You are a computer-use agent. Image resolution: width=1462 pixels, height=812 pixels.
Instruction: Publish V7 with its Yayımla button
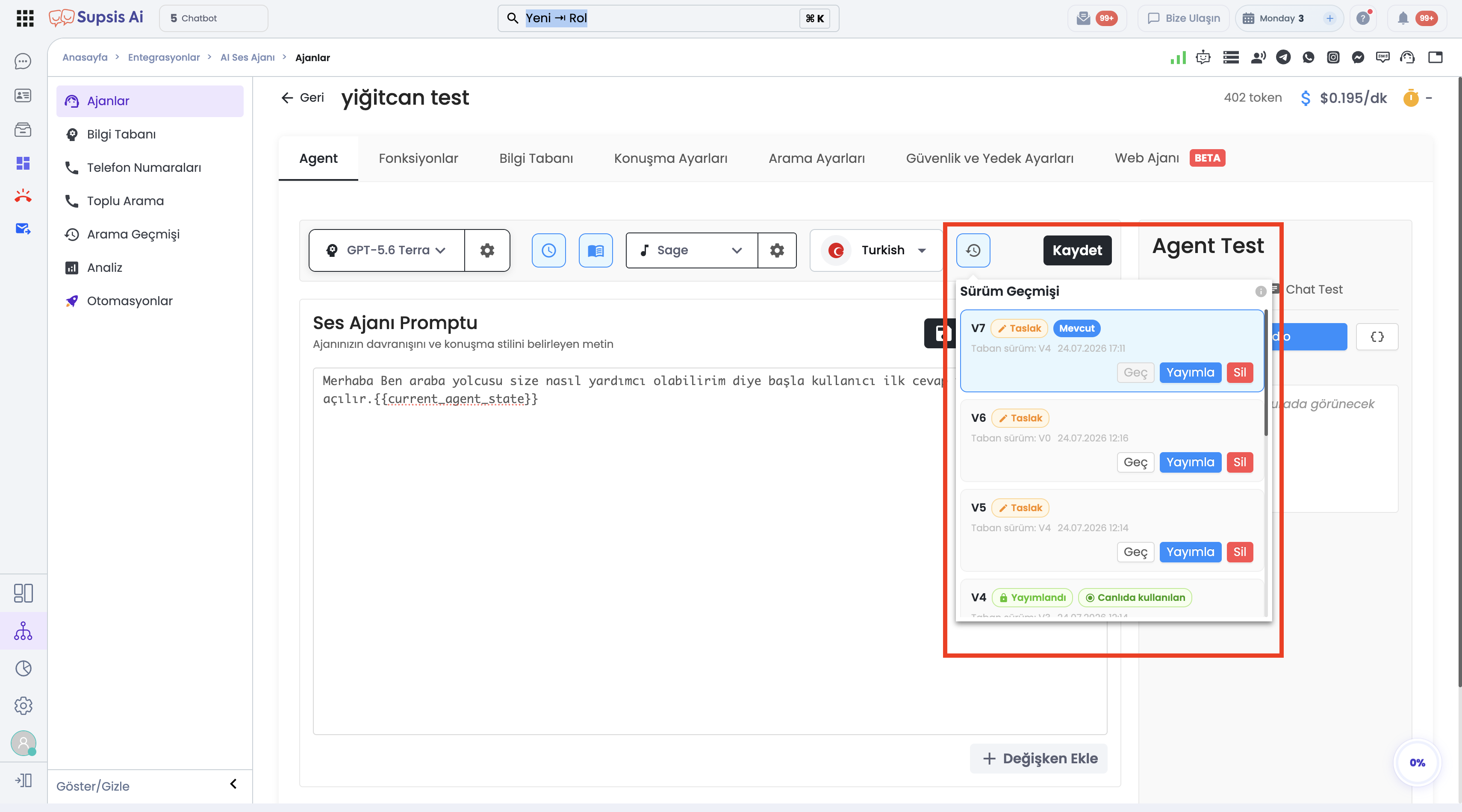point(1190,373)
